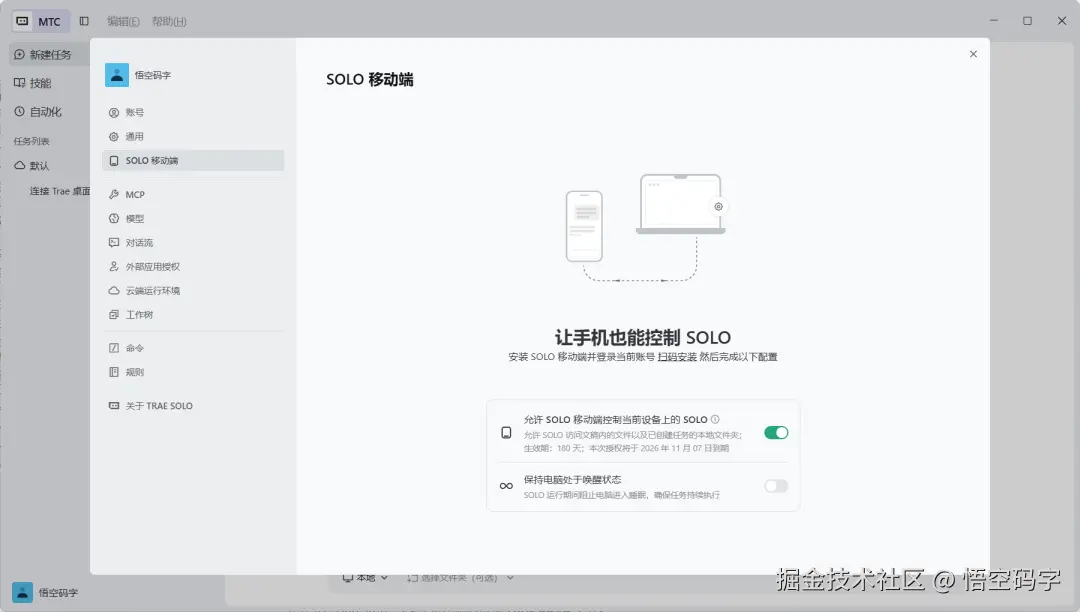This screenshot has width=1080, height=612.
Task: Minimize the MTC window
Action: (x=993, y=21)
